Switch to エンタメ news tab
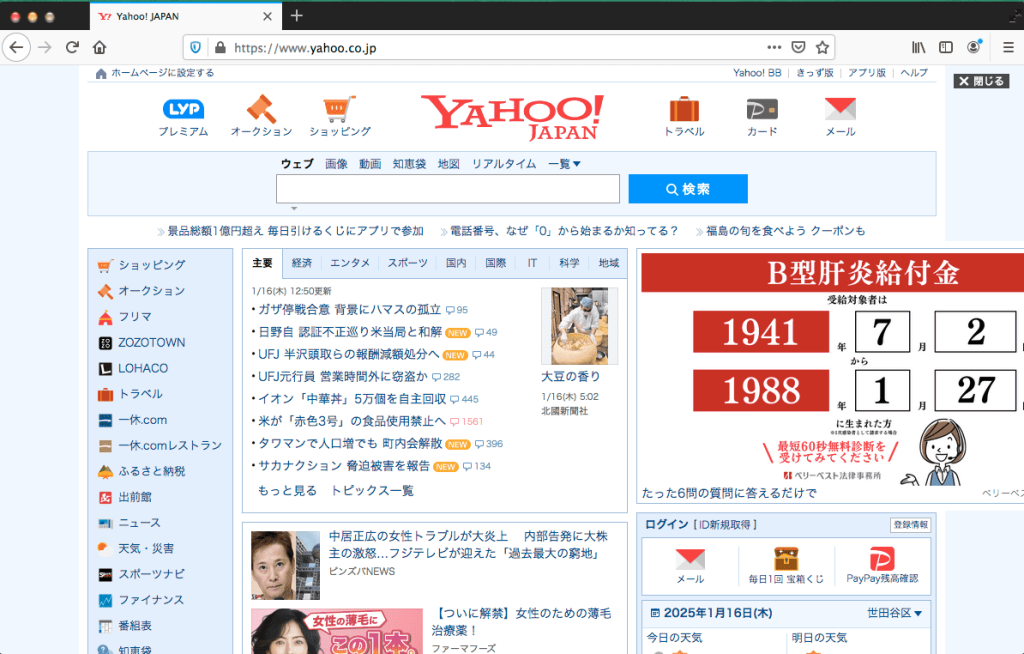Image resolution: width=1024 pixels, height=654 pixels. [x=350, y=263]
